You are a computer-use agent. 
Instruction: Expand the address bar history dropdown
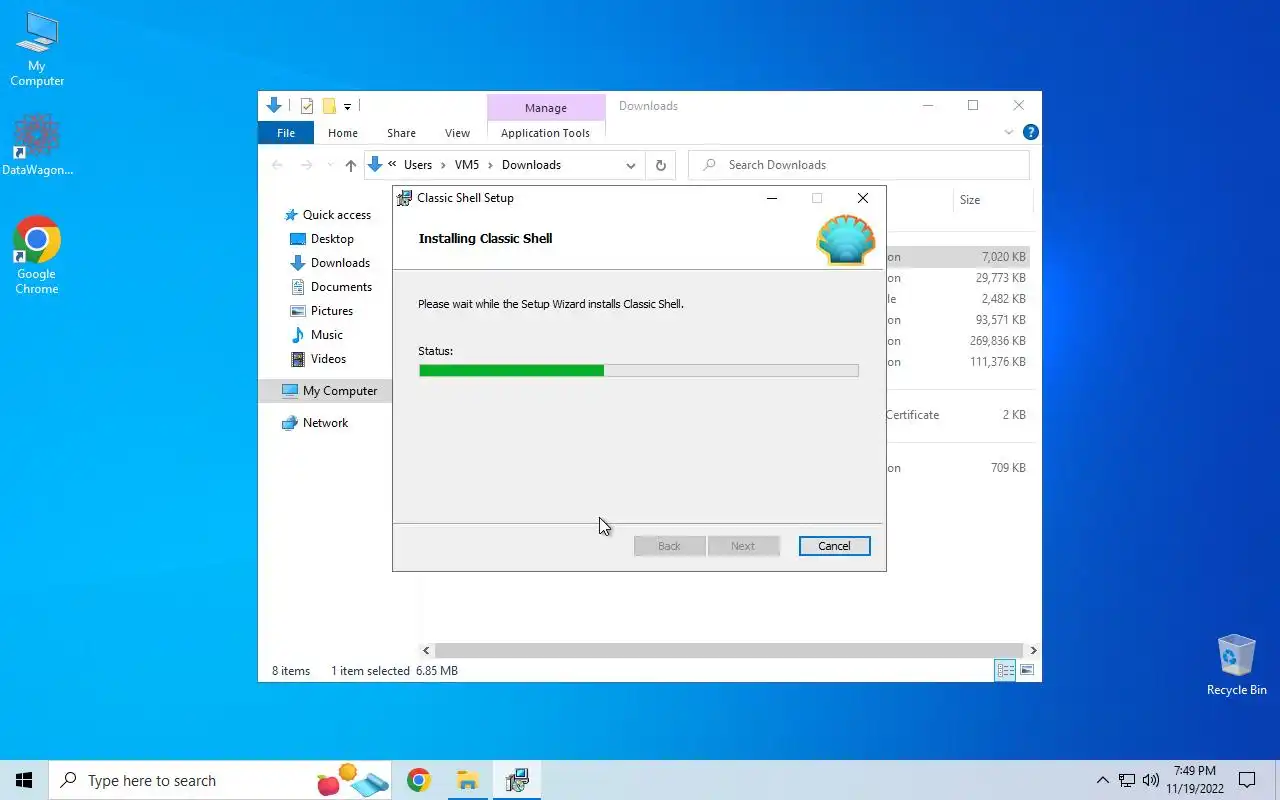630,165
